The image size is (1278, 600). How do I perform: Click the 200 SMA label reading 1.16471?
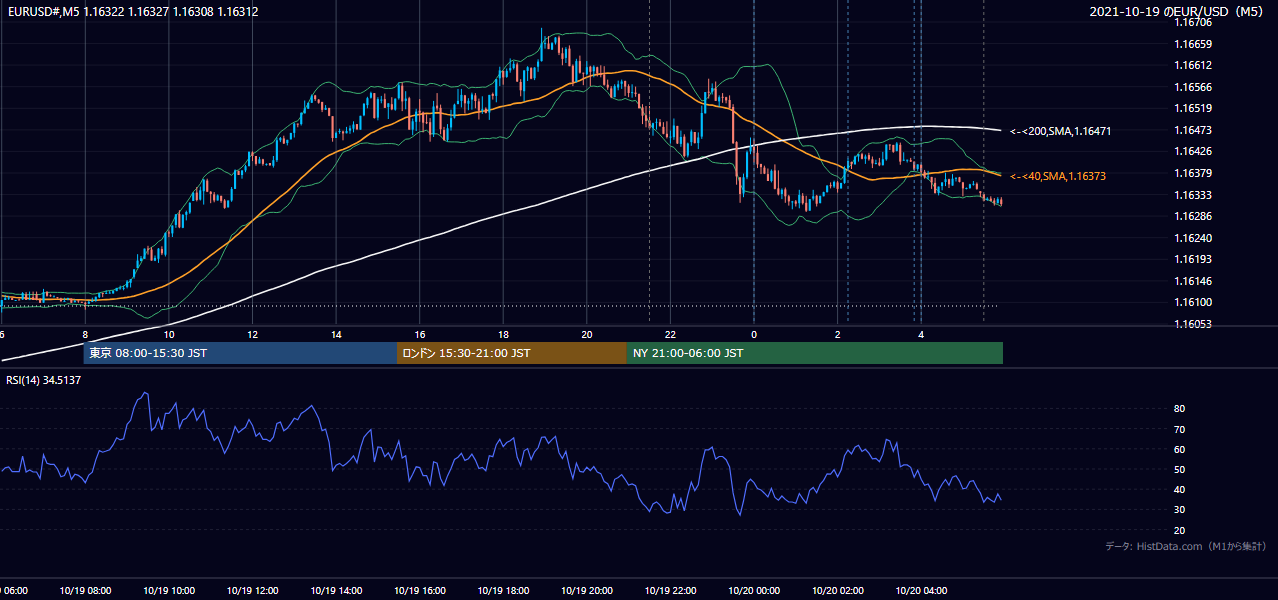pos(1061,131)
